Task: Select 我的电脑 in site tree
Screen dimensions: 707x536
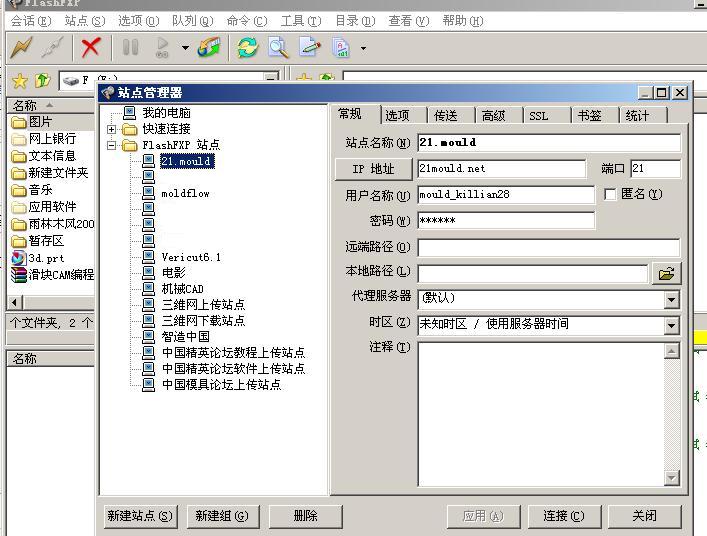Action: tap(166, 113)
